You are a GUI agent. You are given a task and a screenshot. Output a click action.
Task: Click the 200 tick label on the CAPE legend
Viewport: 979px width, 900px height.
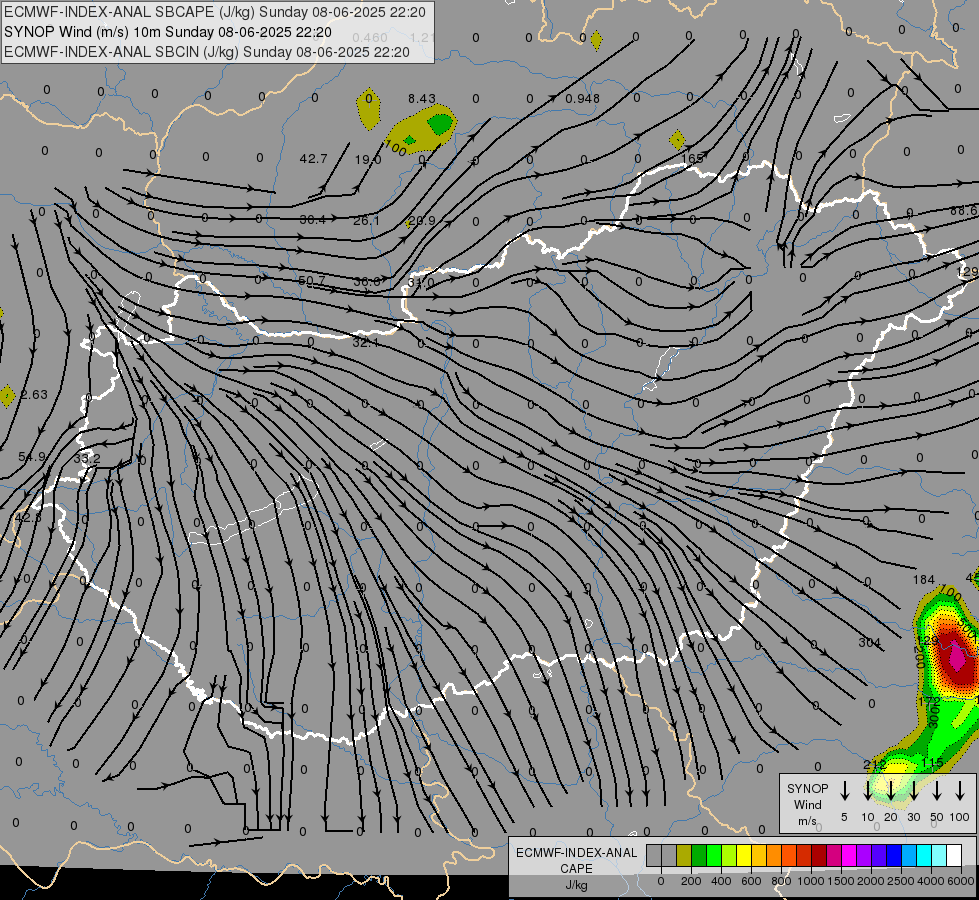(x=691, y=881)
